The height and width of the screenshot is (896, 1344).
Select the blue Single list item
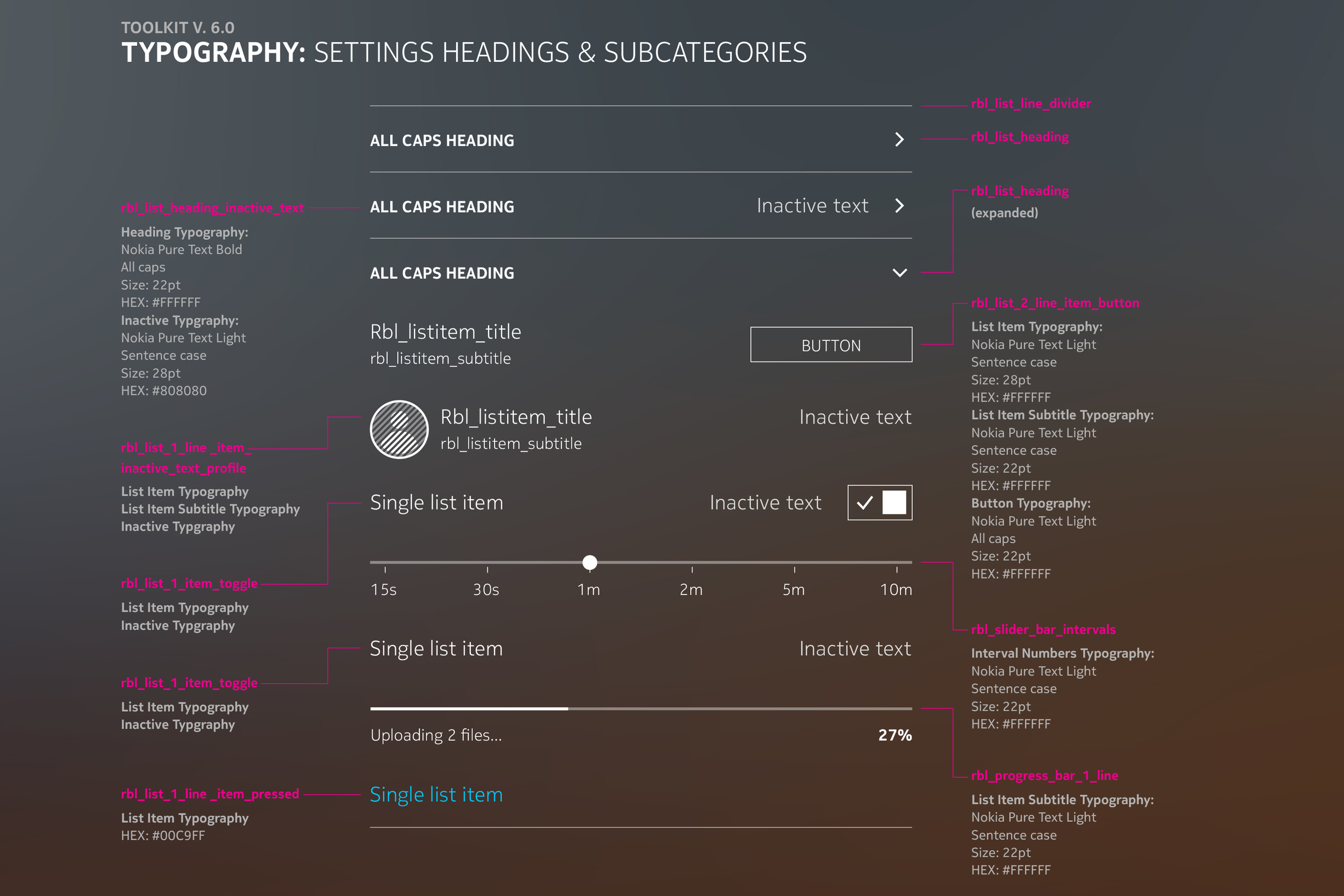(x=436, y=795)
